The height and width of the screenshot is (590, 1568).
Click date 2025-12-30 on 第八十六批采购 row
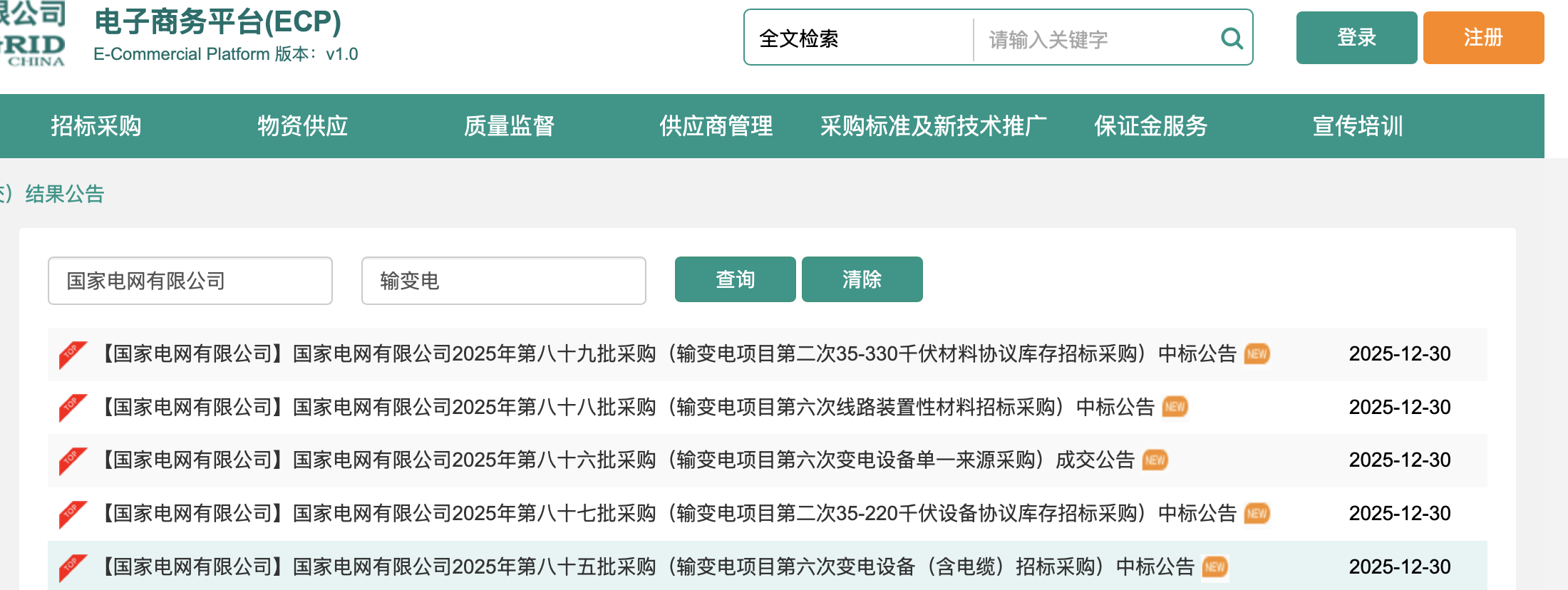1400,460
